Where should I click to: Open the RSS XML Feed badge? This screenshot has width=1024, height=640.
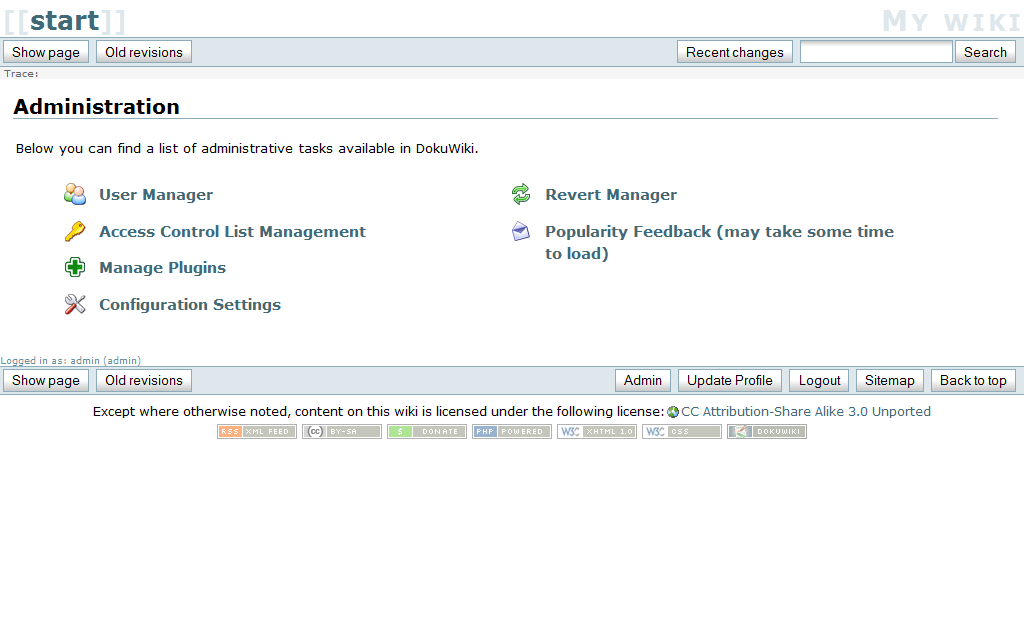click(x=257, y=432)
